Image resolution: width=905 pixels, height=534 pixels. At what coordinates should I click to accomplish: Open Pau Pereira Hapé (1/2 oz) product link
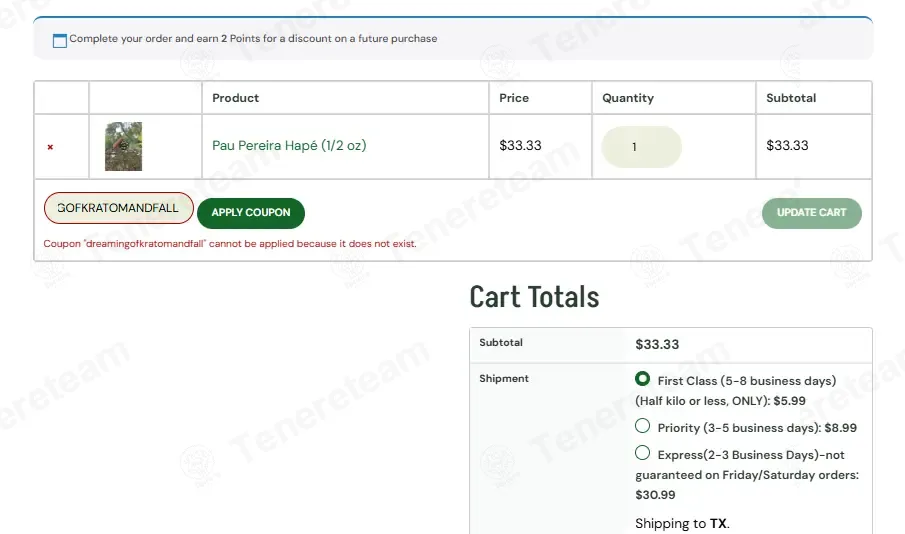click(x=289, y=145)
